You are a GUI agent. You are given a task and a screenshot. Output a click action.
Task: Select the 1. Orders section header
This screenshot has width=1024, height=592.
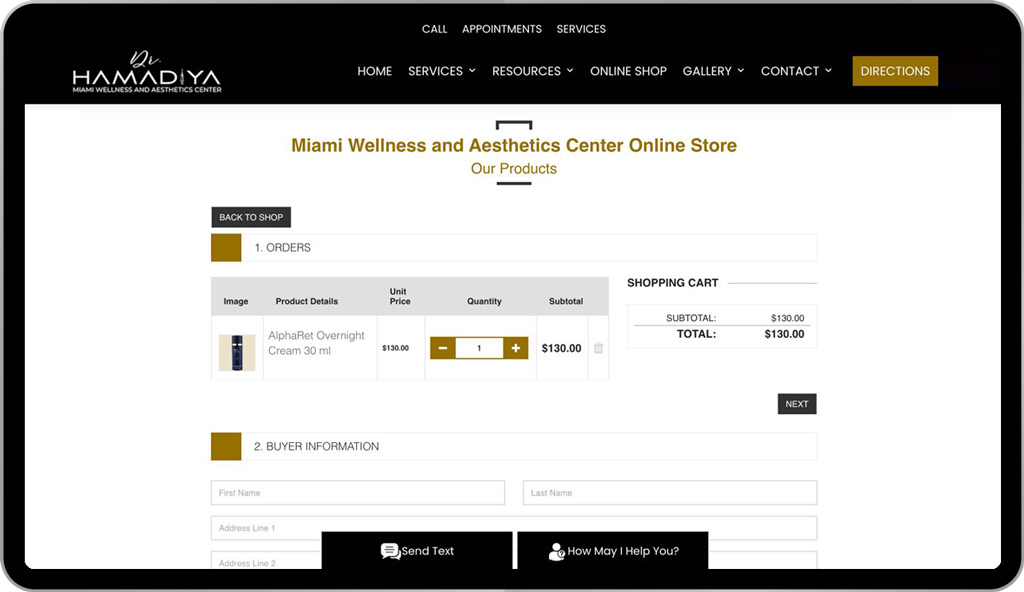click(514, 248)
